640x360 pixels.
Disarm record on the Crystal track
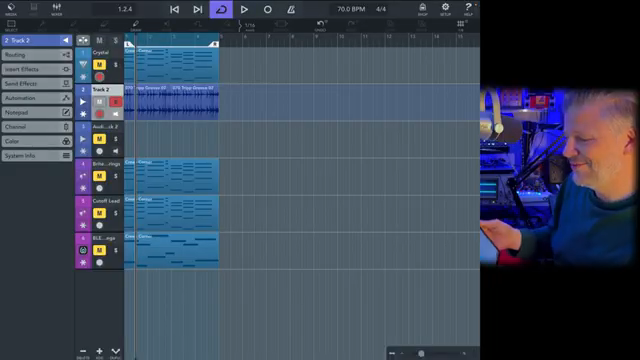[x=99, y=77]
